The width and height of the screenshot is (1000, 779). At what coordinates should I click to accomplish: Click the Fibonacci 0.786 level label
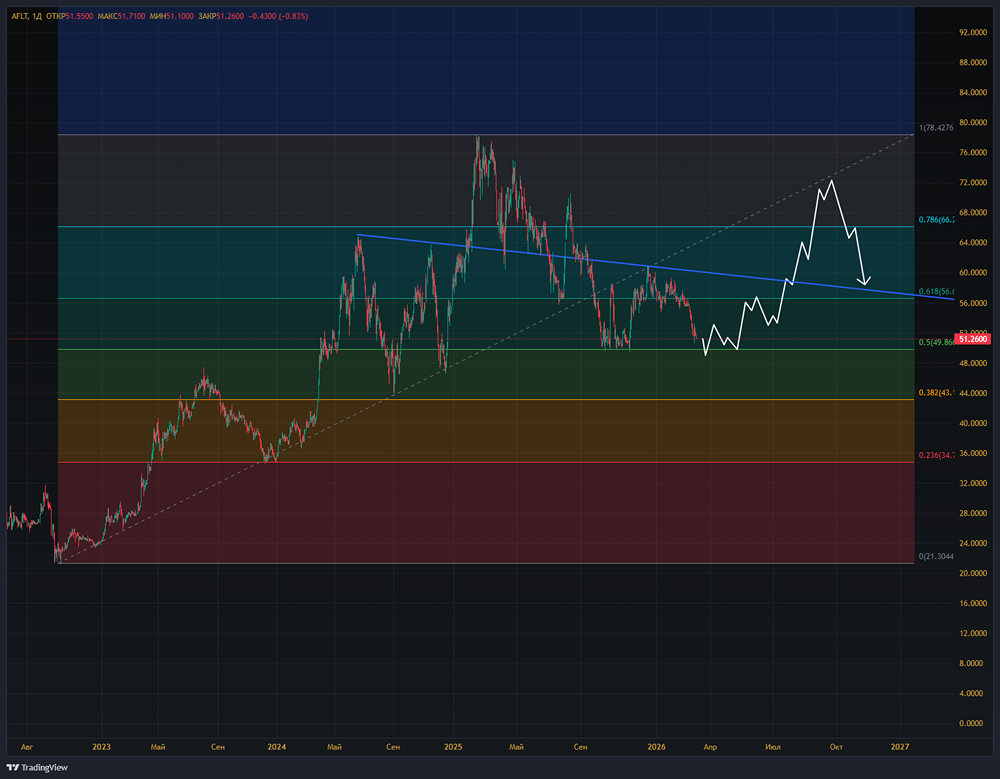click(936, 219)
